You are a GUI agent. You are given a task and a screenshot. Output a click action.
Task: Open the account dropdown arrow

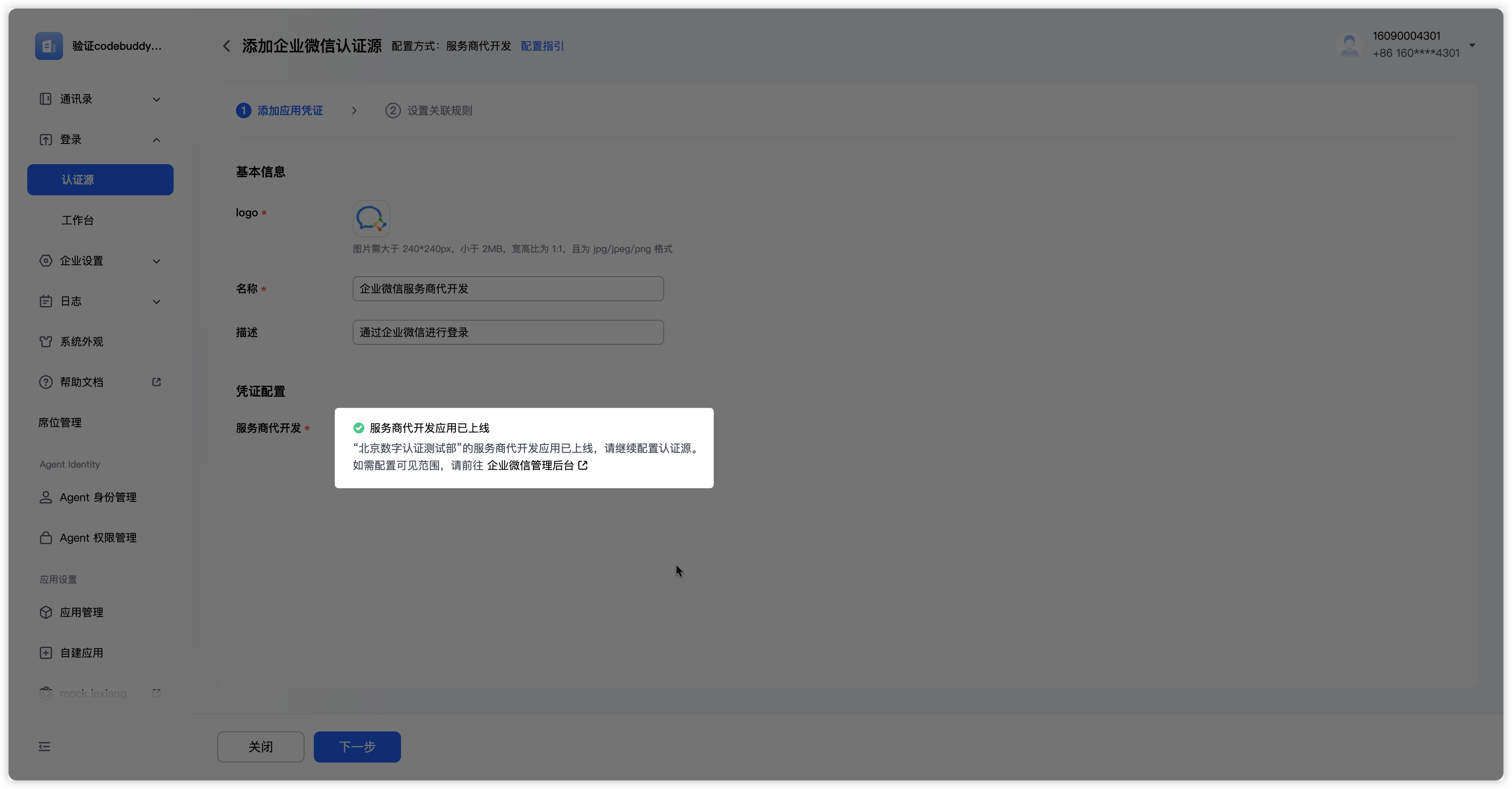pyautogui.click(x=1472, y=45)
